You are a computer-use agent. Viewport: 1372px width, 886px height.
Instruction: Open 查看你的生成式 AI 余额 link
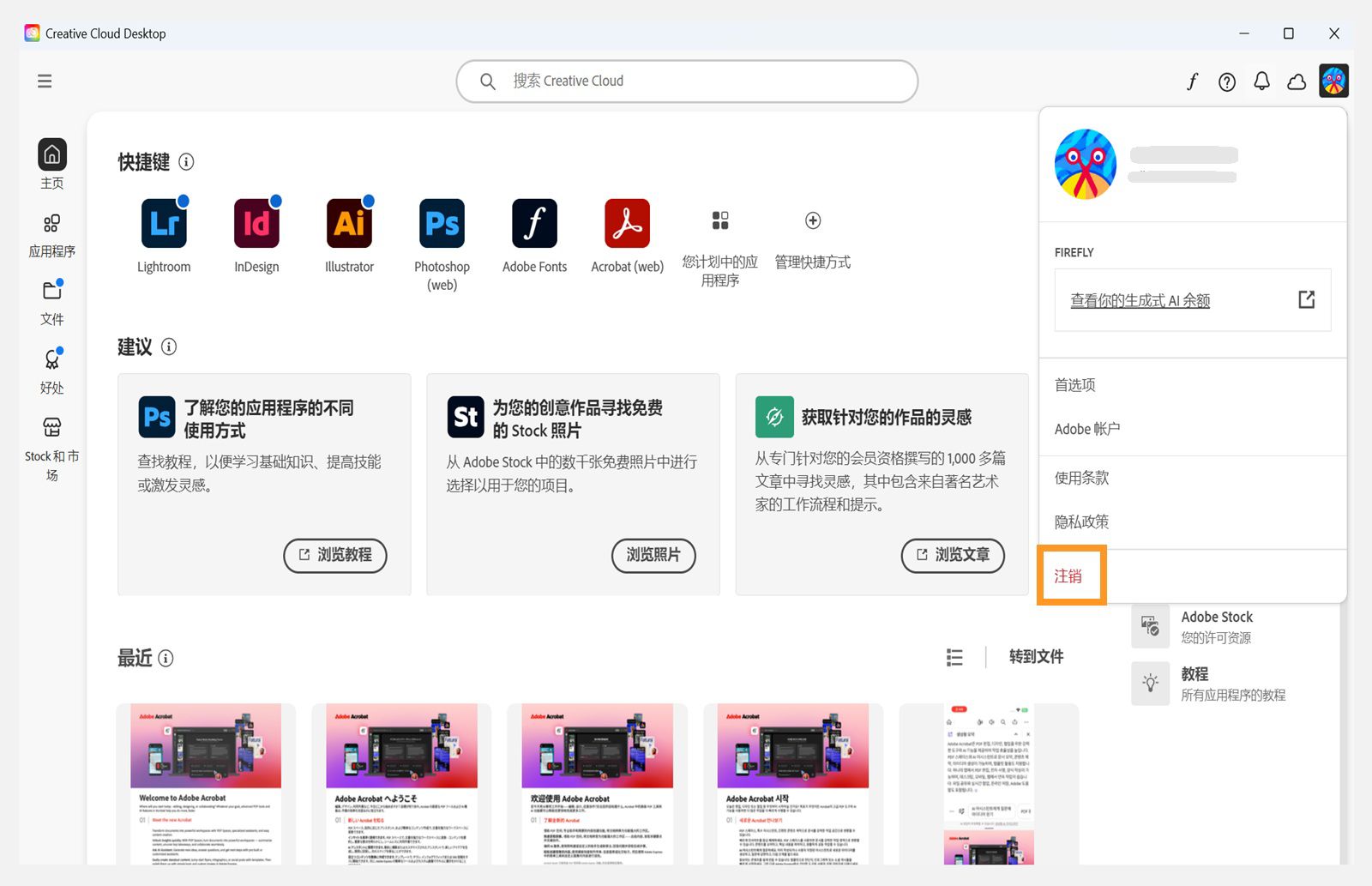tap(1140, 300)
